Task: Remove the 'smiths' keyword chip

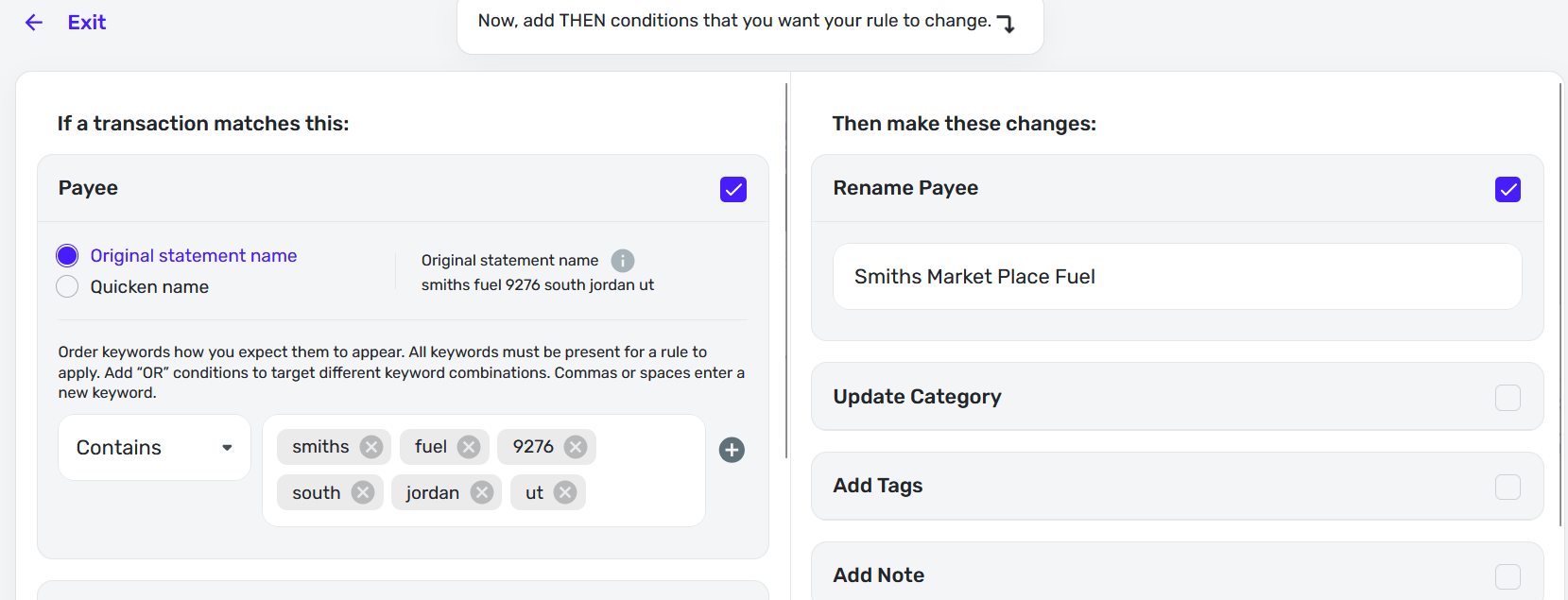Action: pyautogui.click(x=371, y=447)
